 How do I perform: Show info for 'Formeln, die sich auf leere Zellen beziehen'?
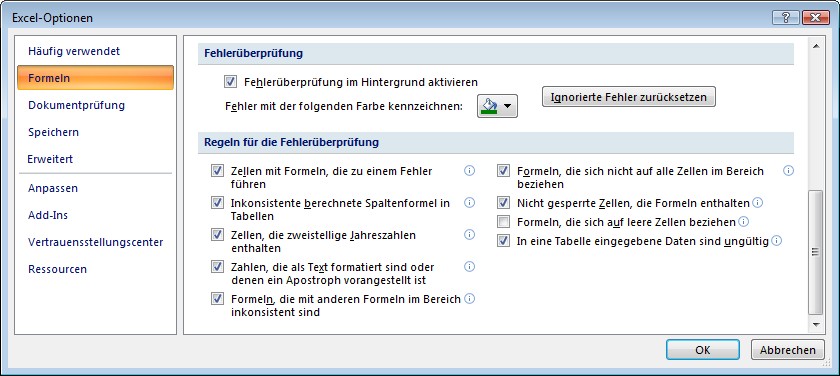744,221
